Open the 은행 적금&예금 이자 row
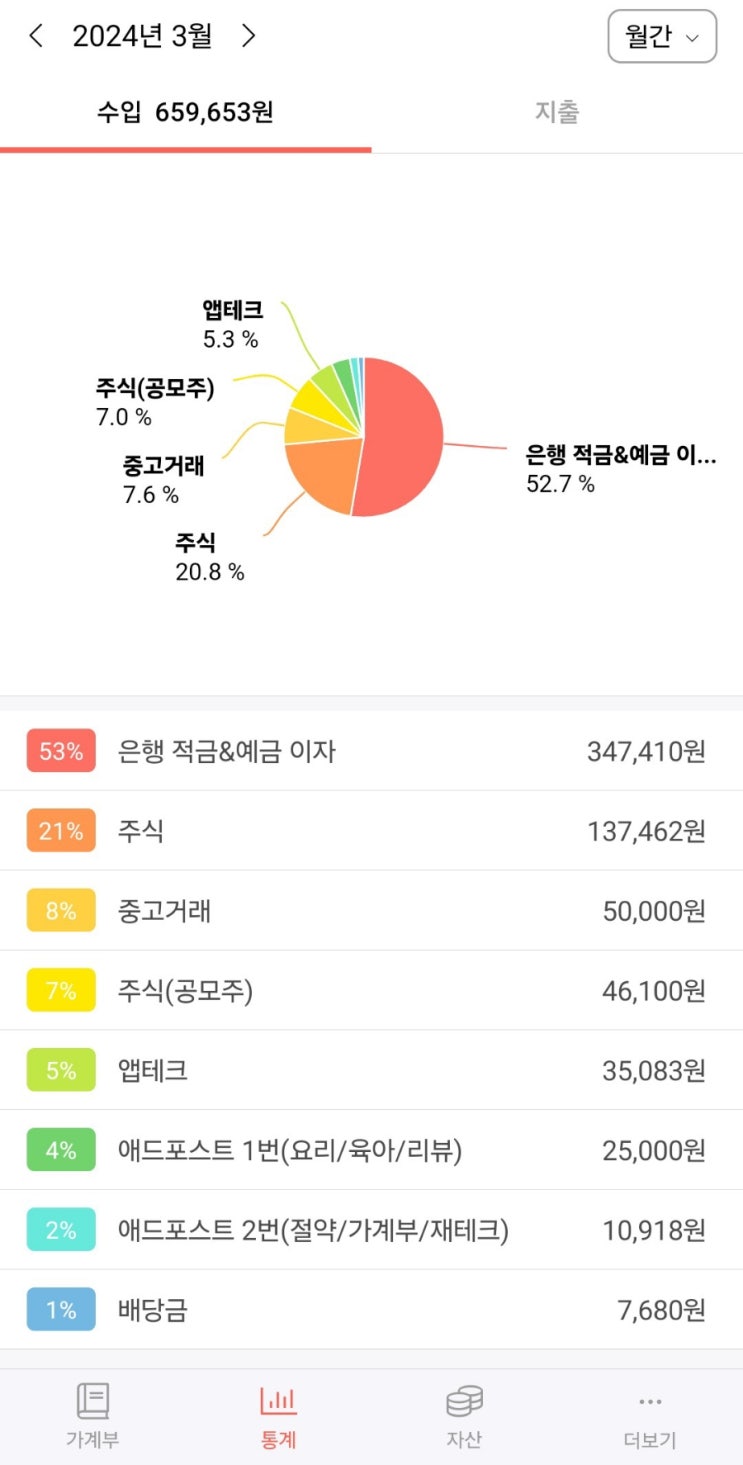 pos(370,751)
